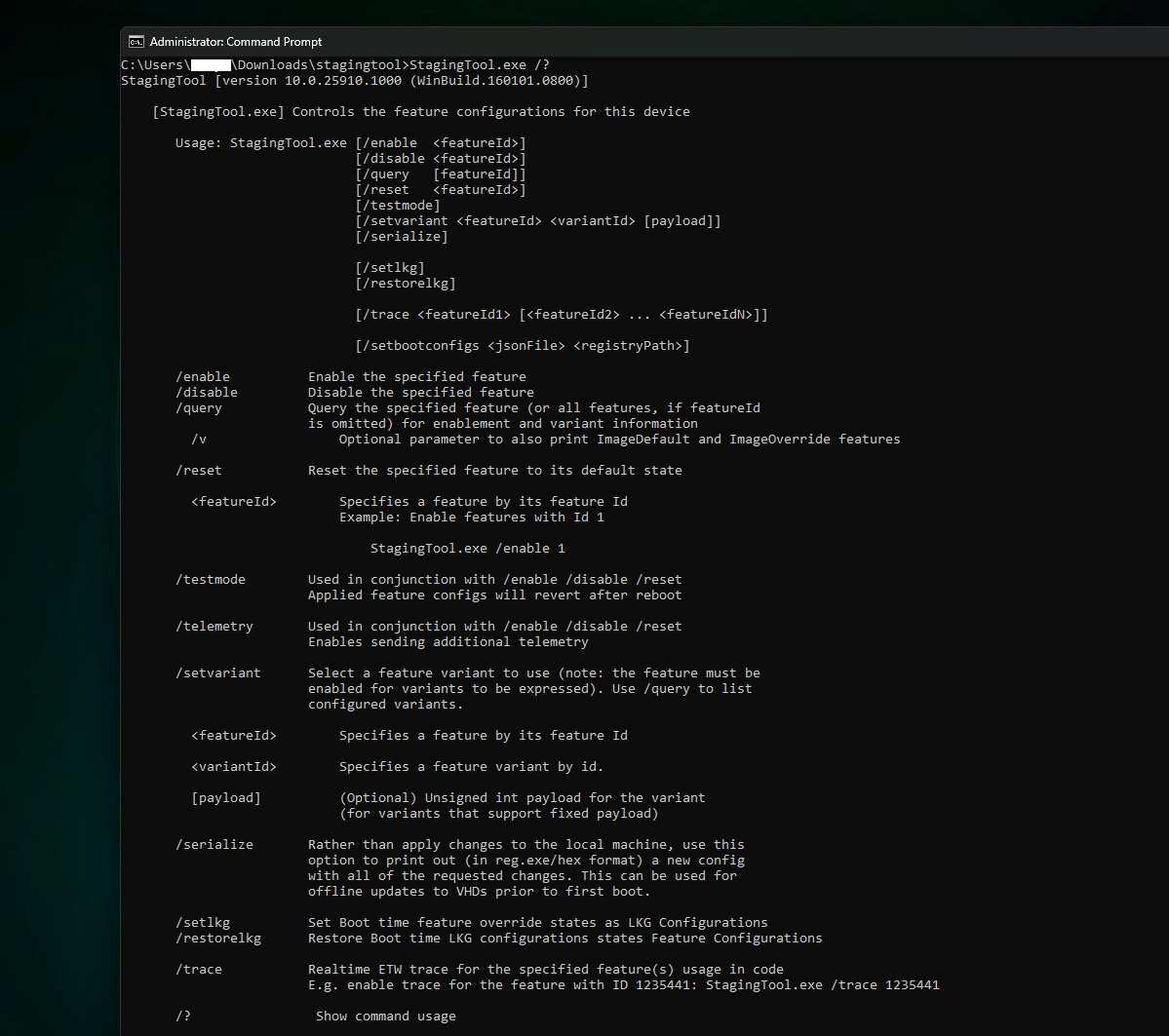
Task: Click 'Restore Boot time LKG configurations states' line
Action: point(565,940)
